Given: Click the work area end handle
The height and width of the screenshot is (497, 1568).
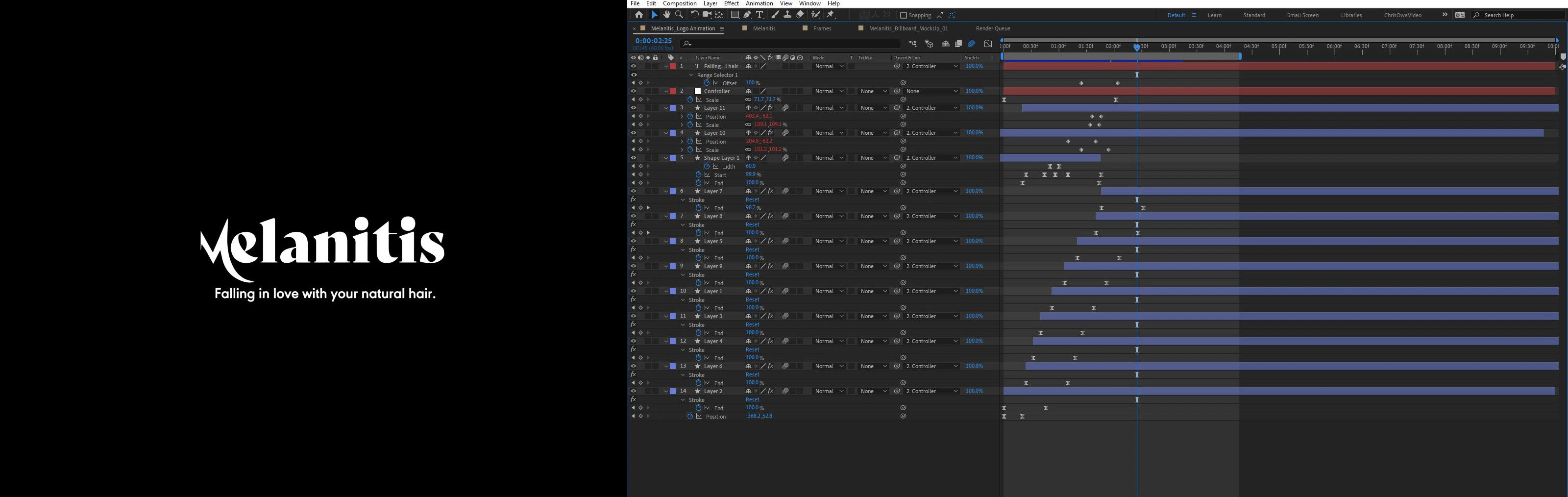Looking at the screenshot, I should (x=1240, y=56).
